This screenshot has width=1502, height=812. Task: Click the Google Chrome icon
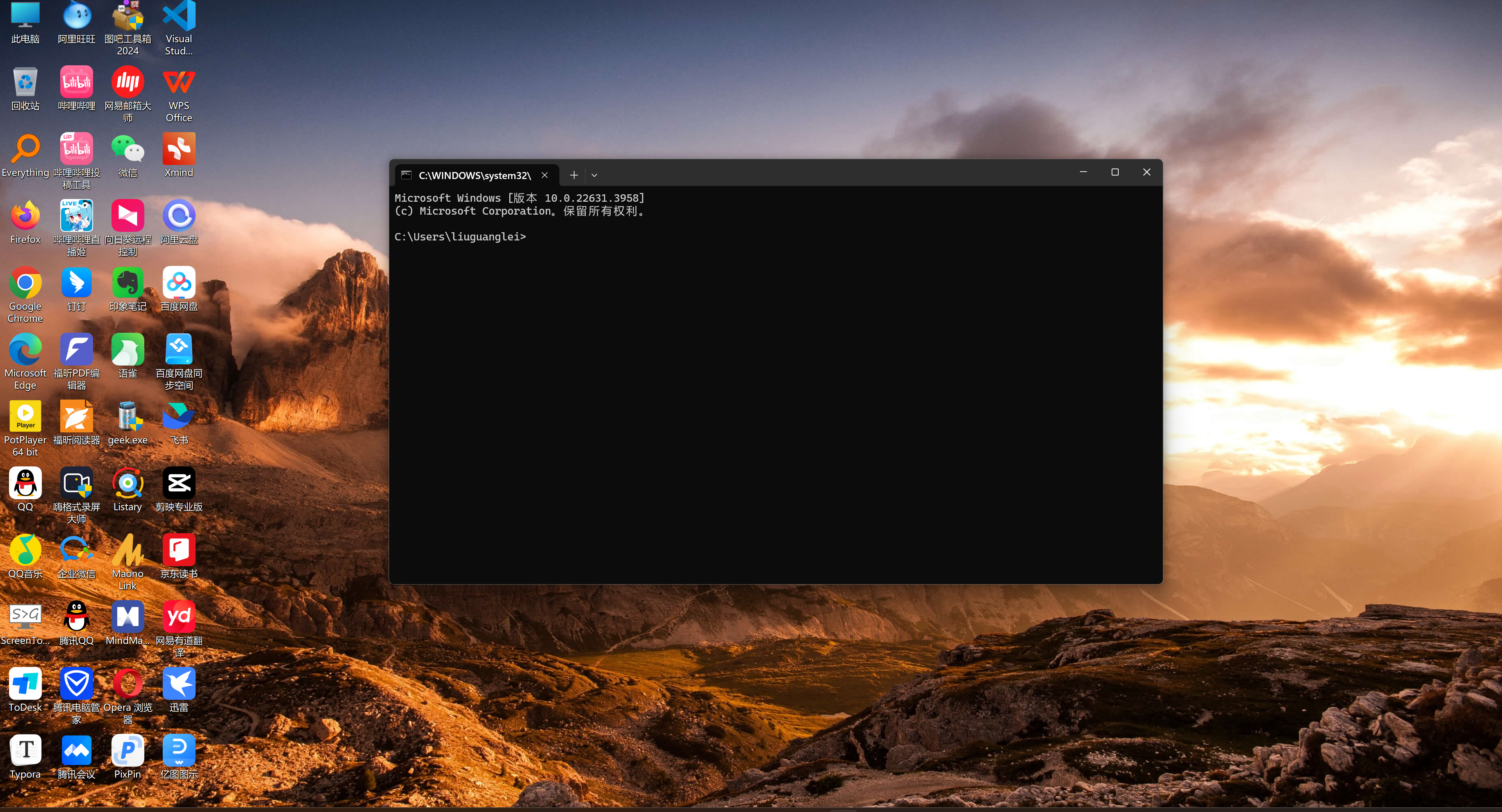tap(25, 283)
